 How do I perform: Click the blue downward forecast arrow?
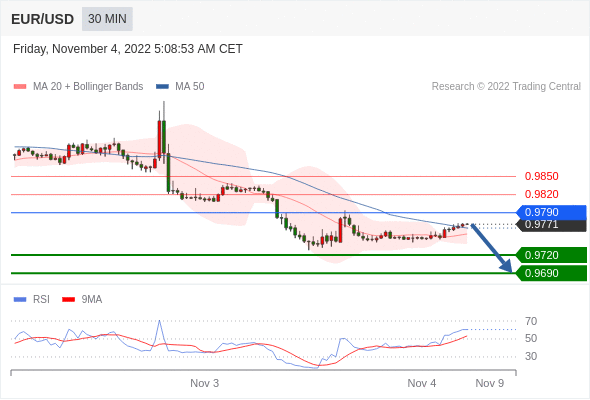pos(491,248)
